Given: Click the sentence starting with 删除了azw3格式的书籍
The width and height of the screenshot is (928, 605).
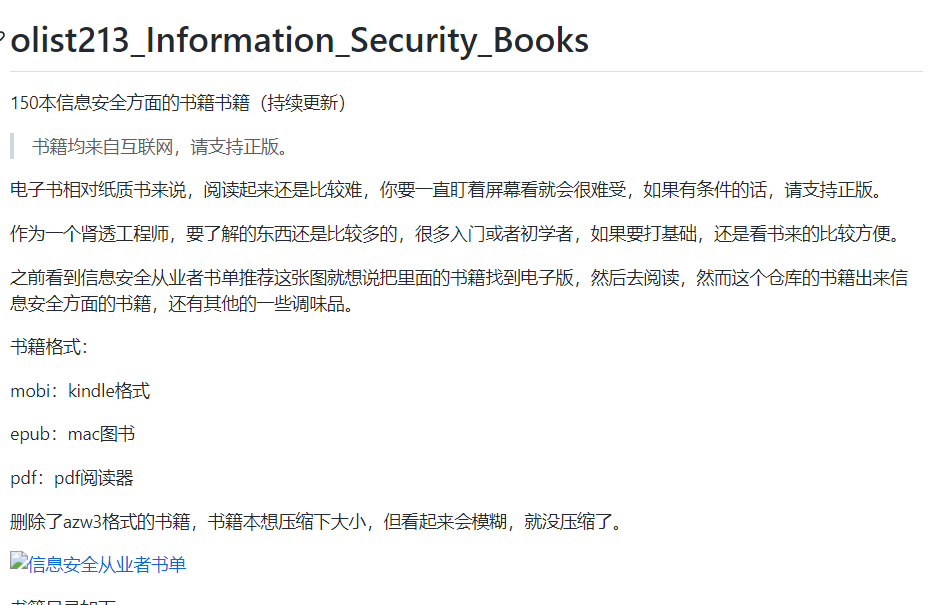Looking at the screenshot, I should click(317, 522).
